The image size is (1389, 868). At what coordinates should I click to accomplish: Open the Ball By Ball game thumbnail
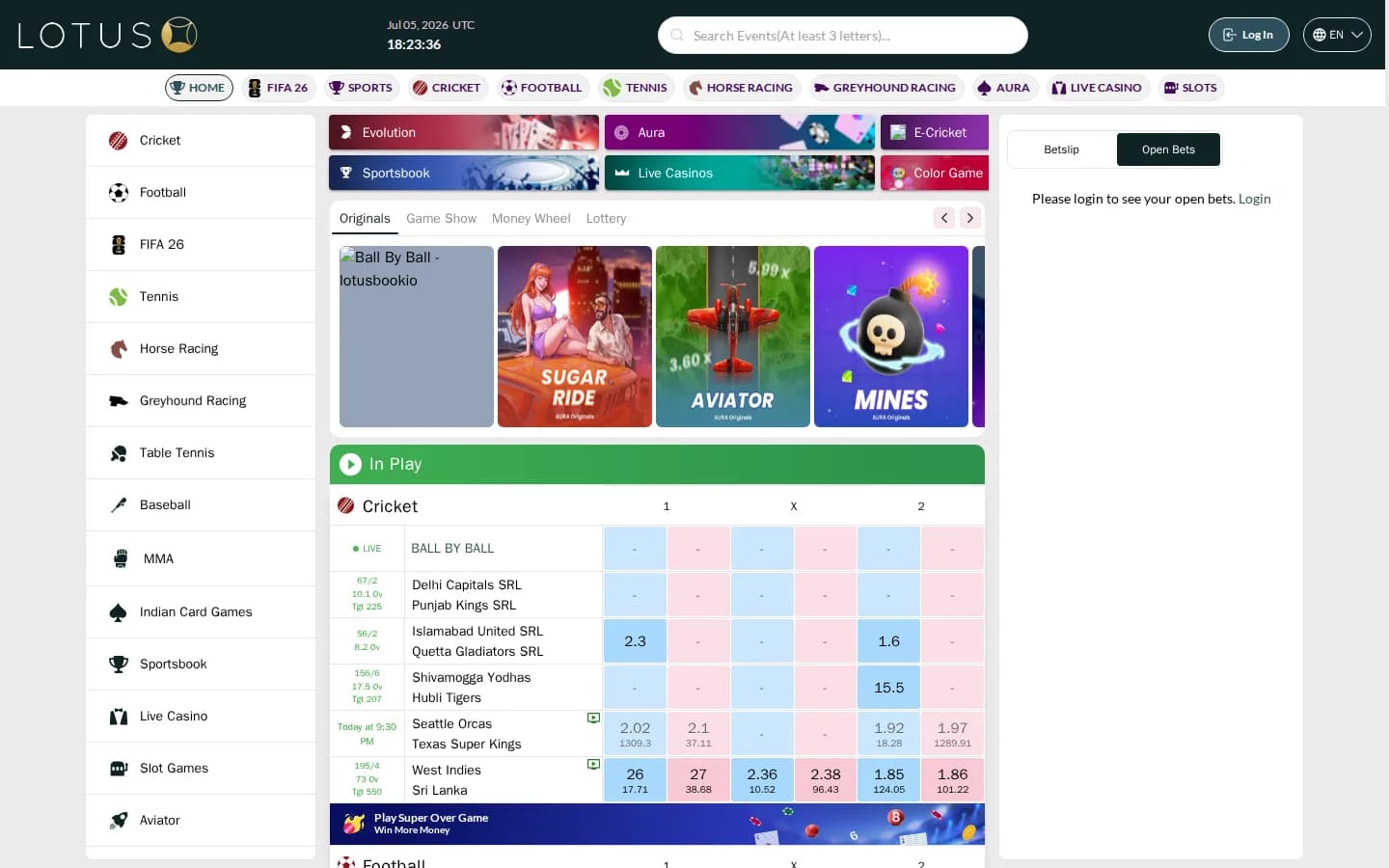coord(417,337)
